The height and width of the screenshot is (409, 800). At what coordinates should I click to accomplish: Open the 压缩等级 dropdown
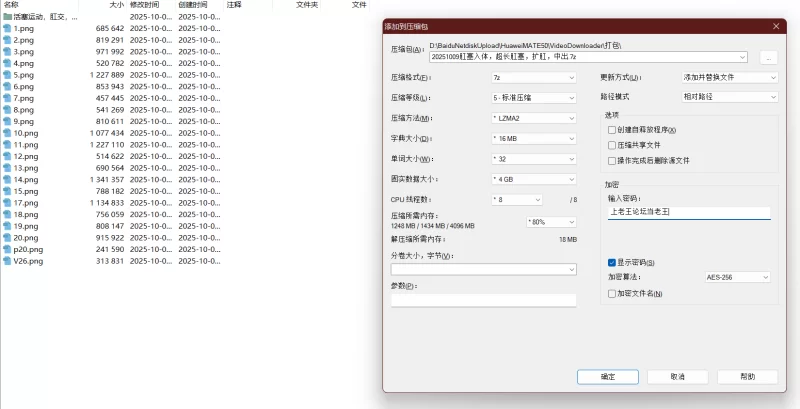534,97
